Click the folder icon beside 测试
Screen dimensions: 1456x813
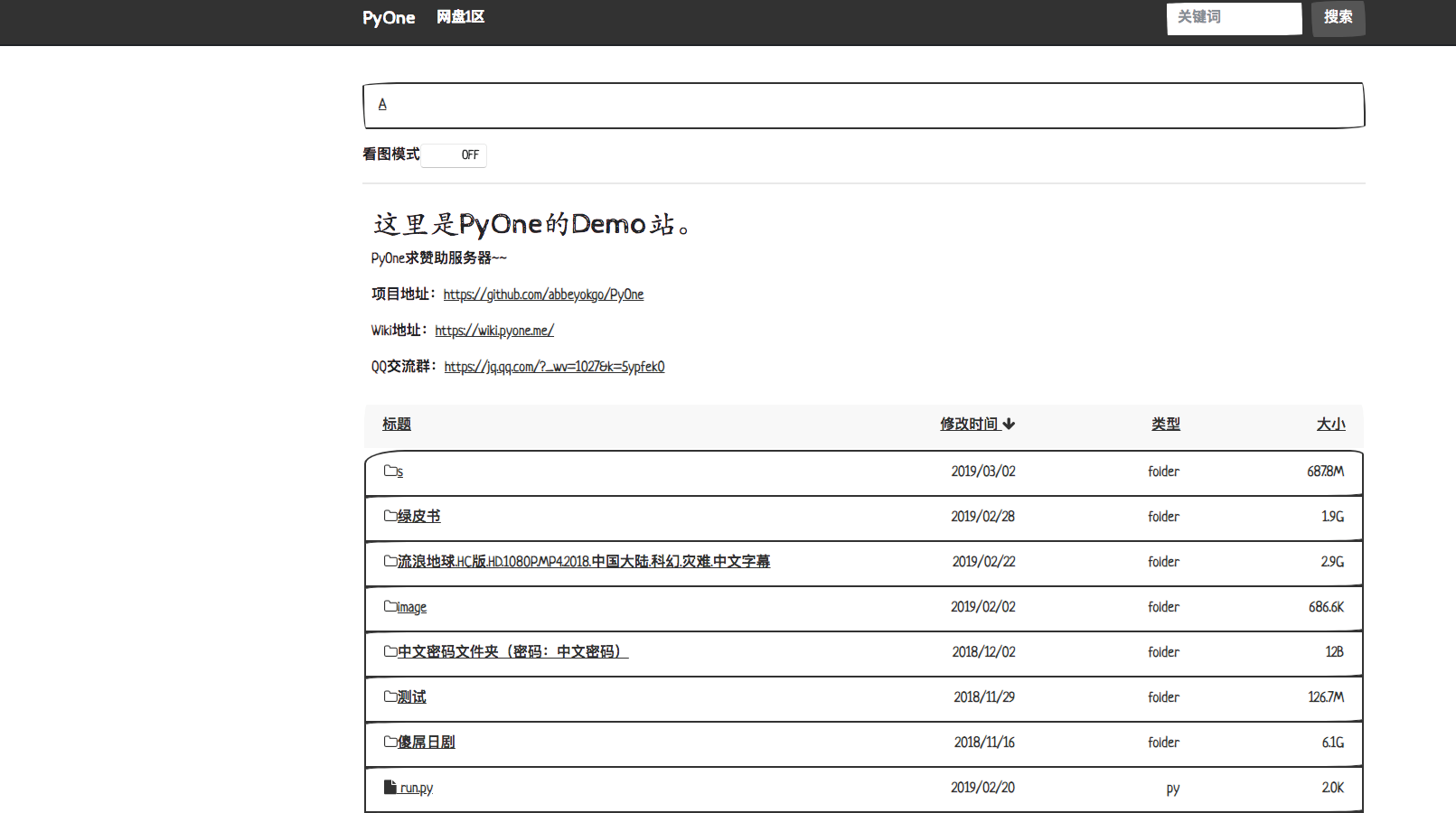(x=390, y=696)
